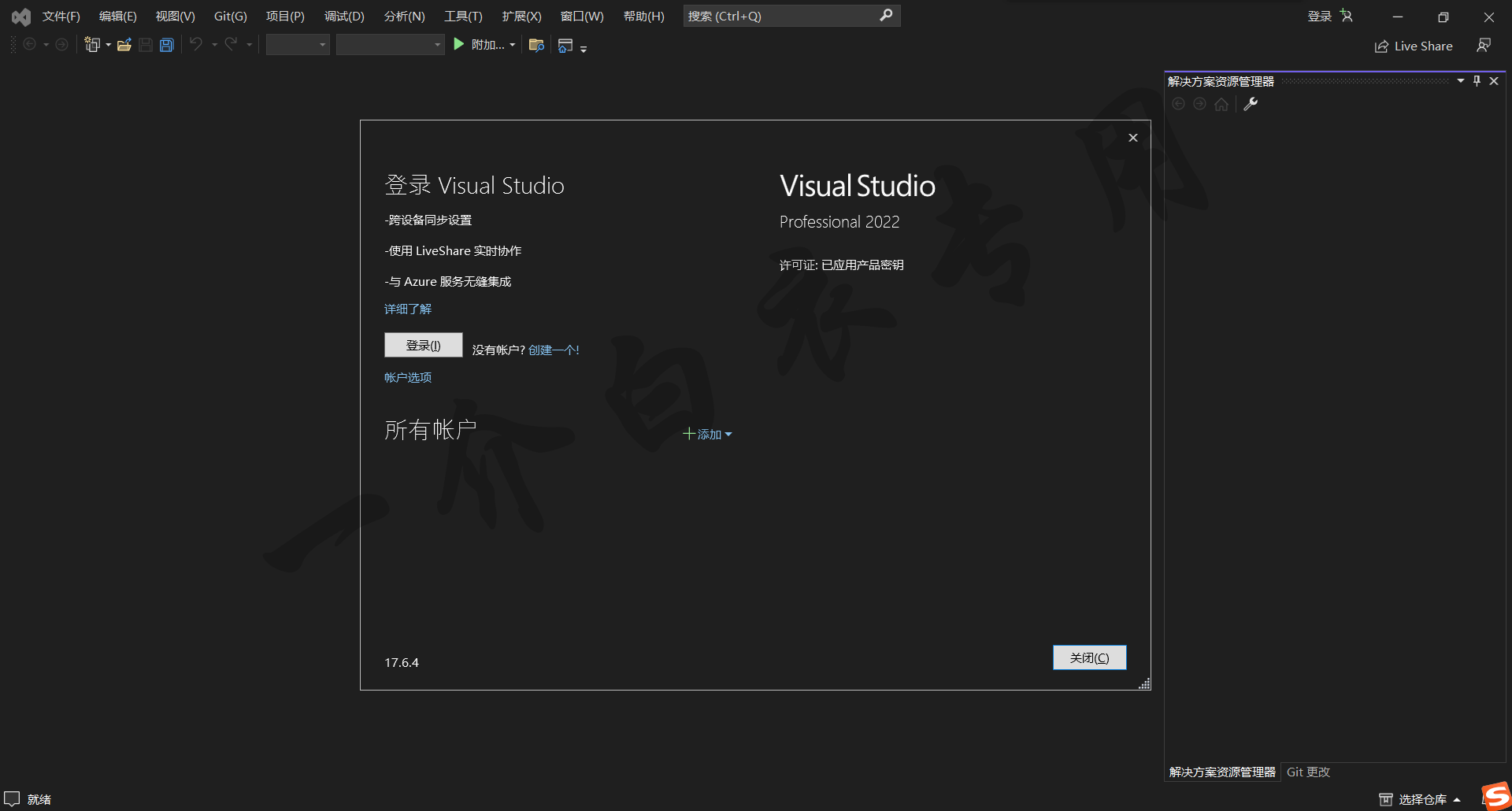This screenshot has height=811, width=1512.
Task: Open the 分析(N) menu
Action: (x=404, y=16)
